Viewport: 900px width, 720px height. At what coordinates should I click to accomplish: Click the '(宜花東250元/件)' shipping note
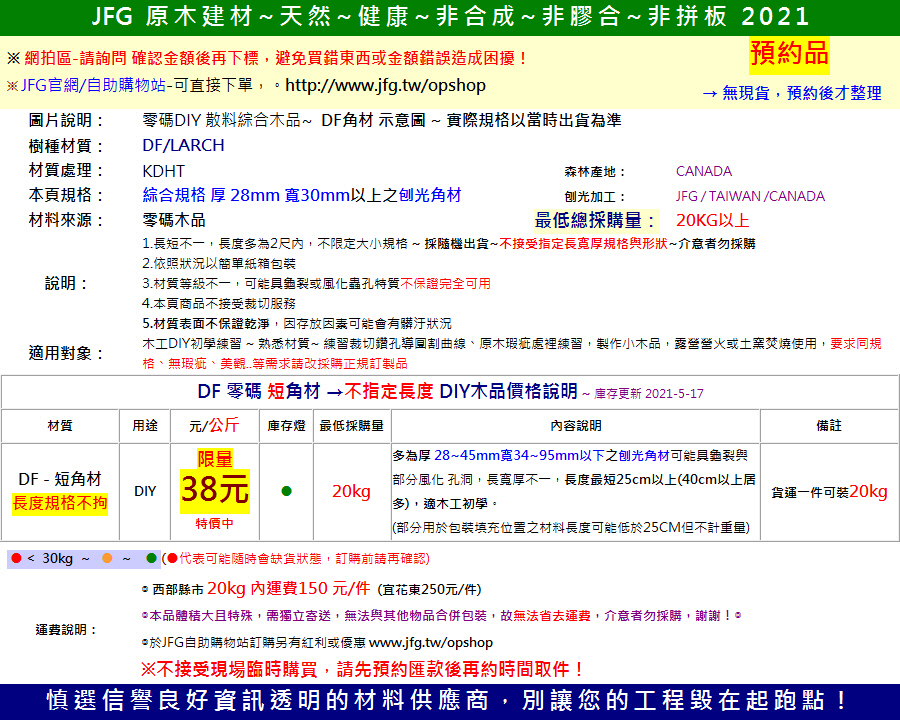(429, 590)
